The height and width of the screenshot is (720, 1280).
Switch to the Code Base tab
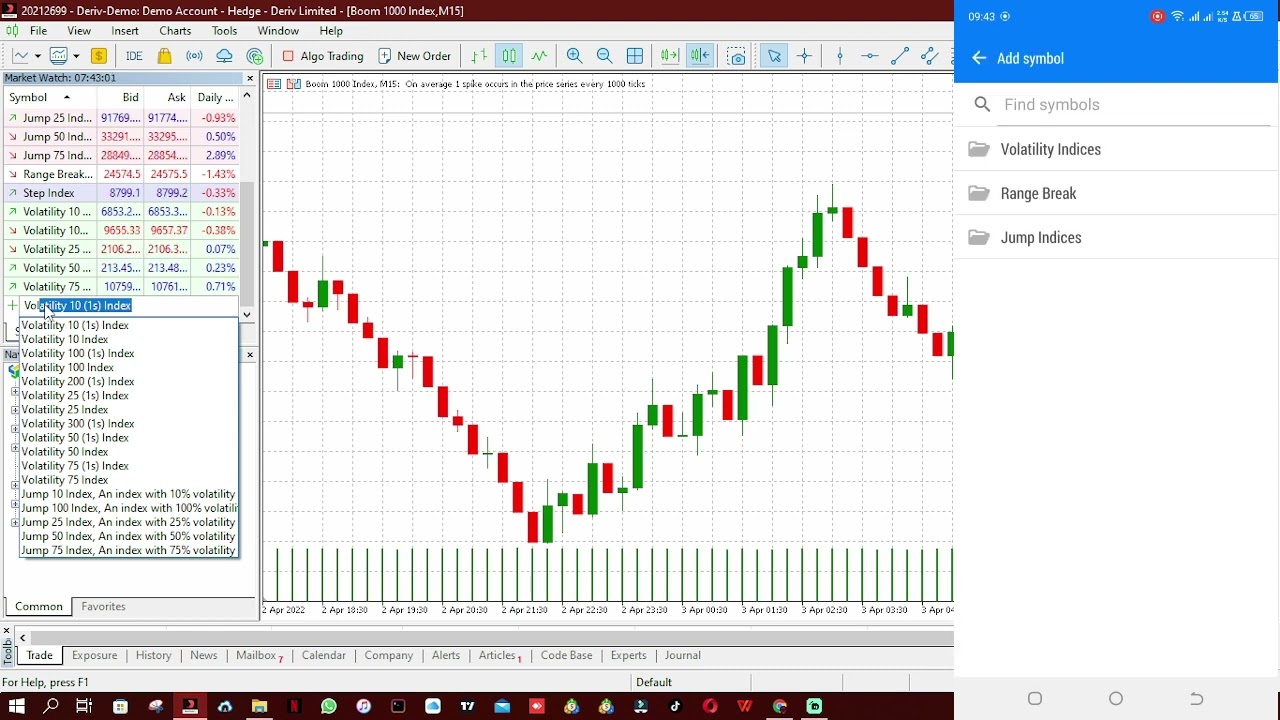pyautogui.click(x=566, y=655)
